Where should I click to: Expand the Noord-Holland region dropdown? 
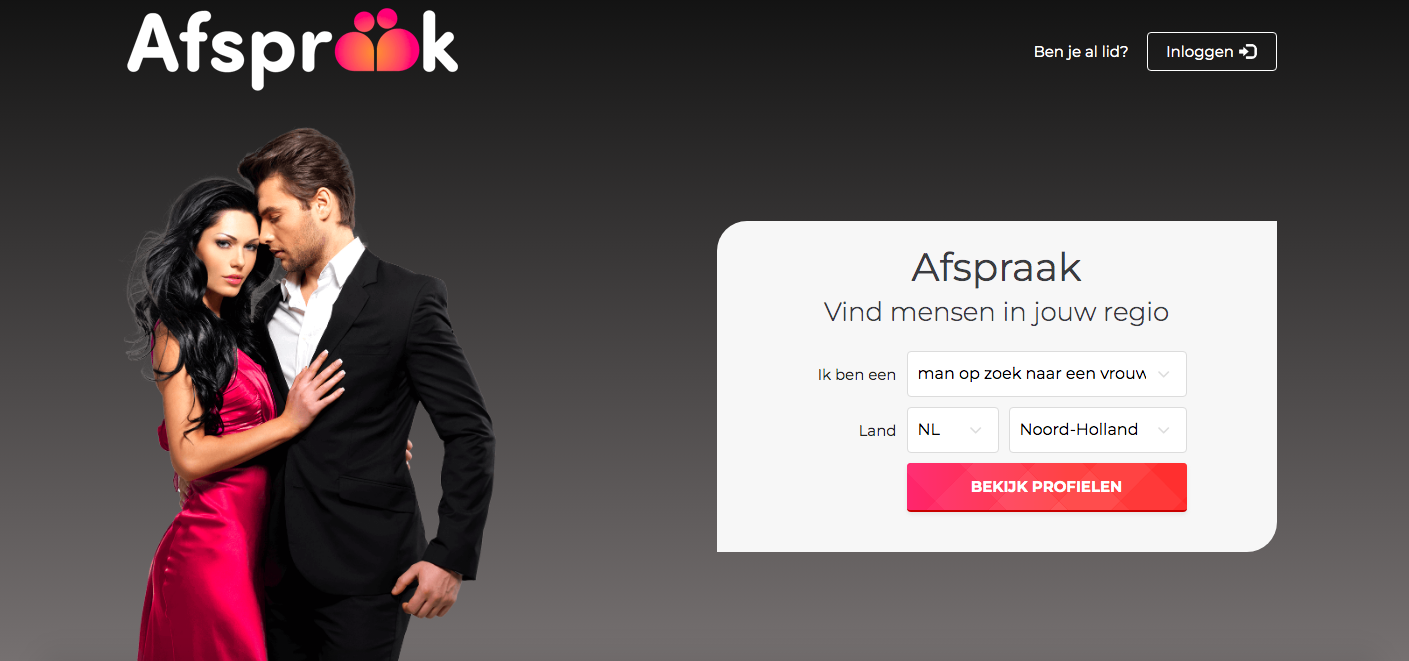click(x=1098, y=430)
